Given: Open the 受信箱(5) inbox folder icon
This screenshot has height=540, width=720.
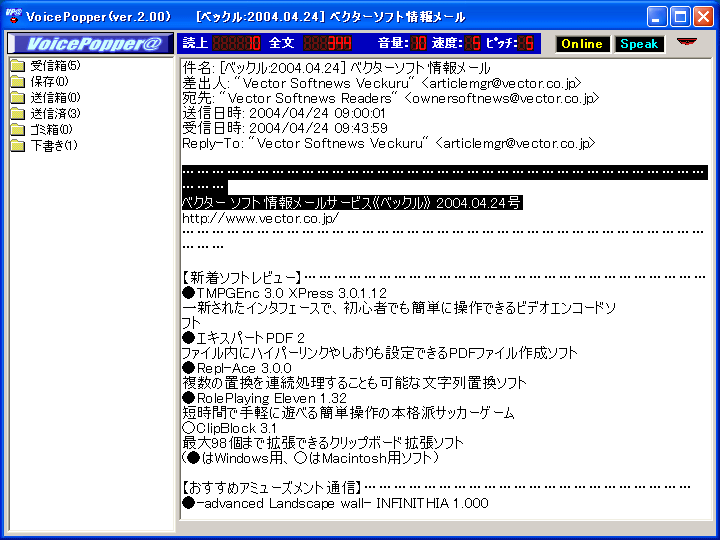Looking at the screenshot, I should (18, 66).
